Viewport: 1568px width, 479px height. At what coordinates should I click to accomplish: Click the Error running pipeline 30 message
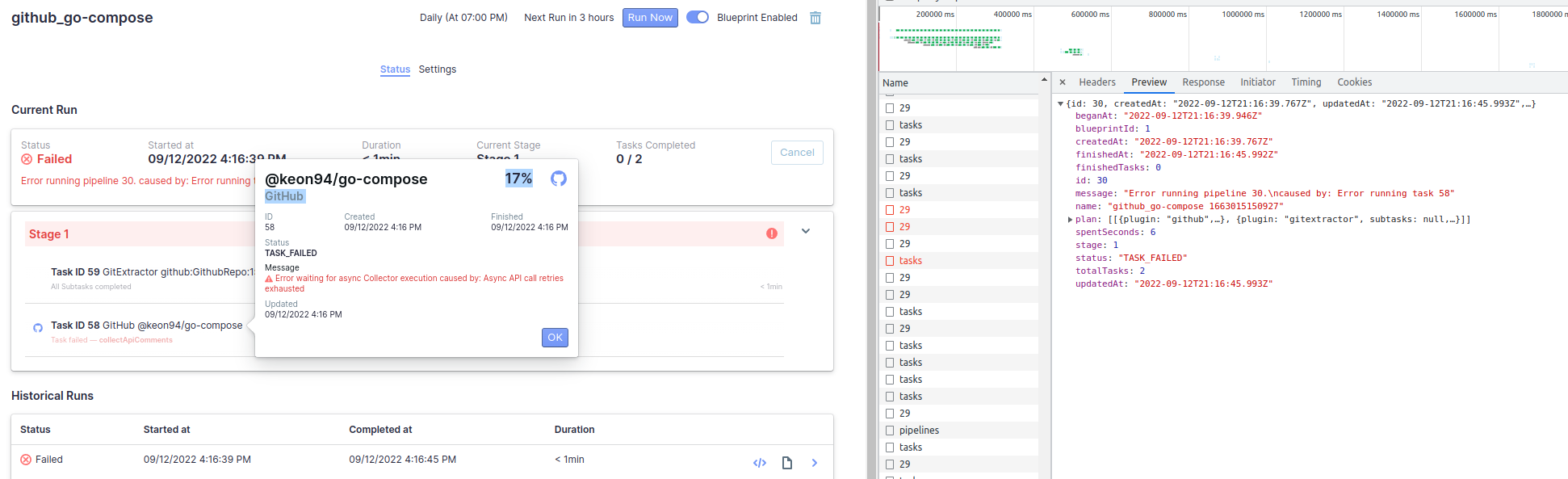pyautogui.click(x=137, y=181)
